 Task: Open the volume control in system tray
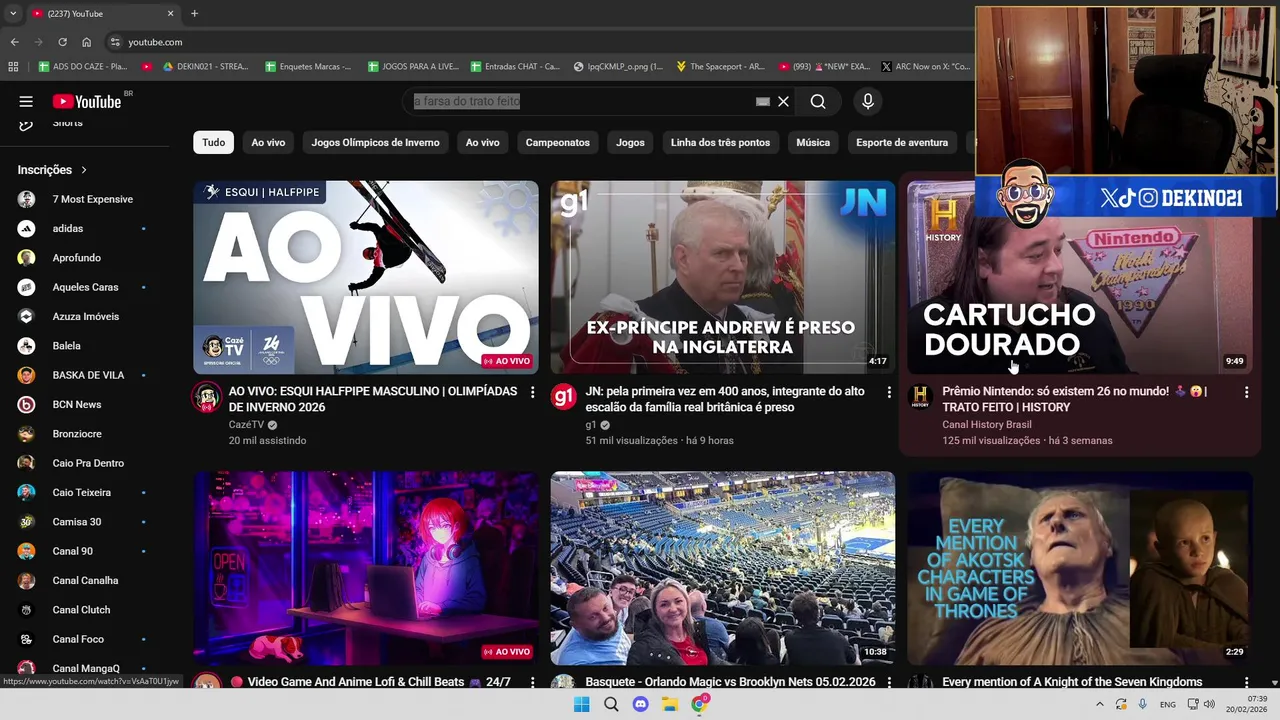coord(1209,704)
